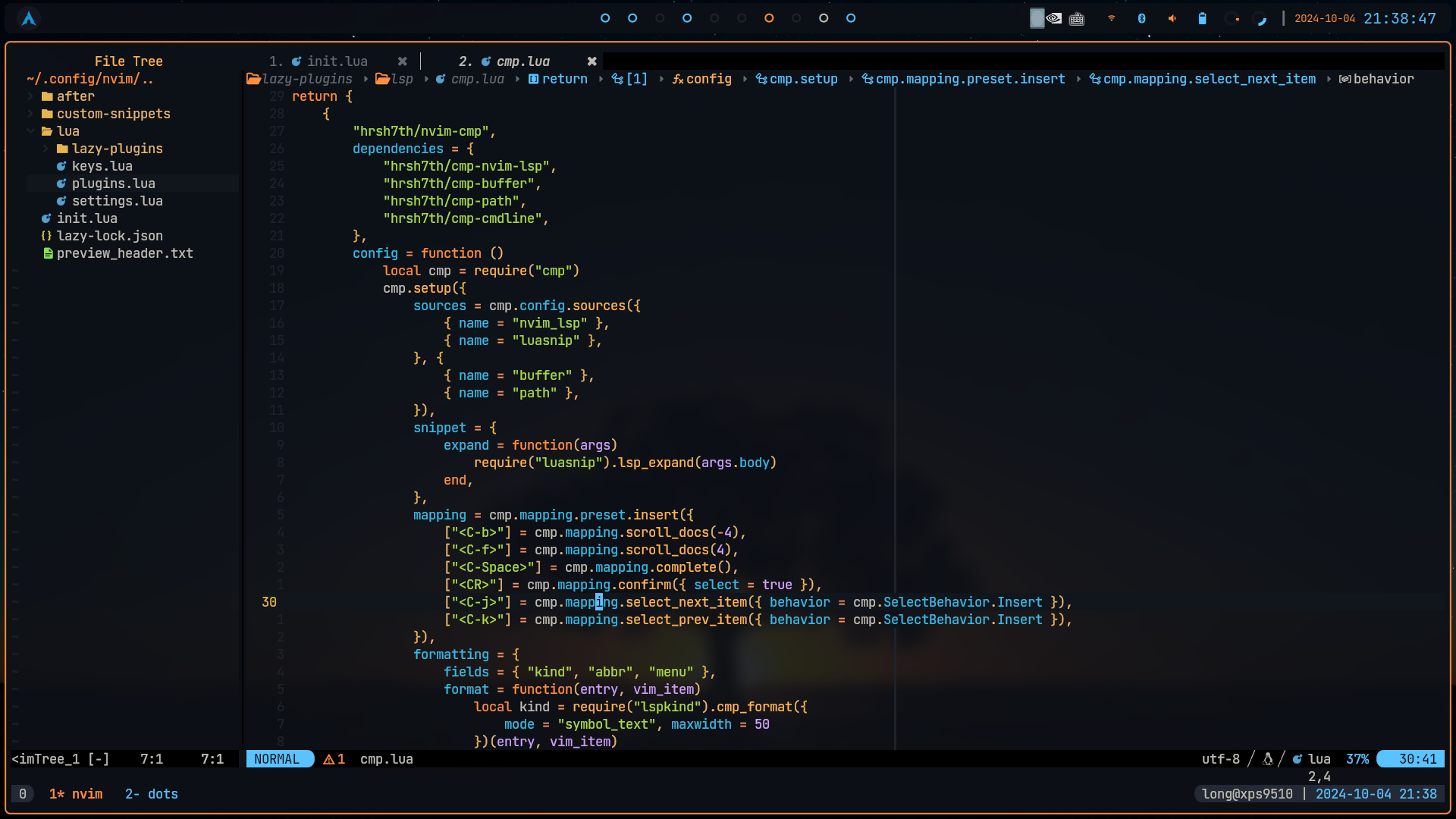The width and height of the screenshot is (1456, 819).
Task: Click the '[1]' breadcrumb entry
Action: [629, 79]
